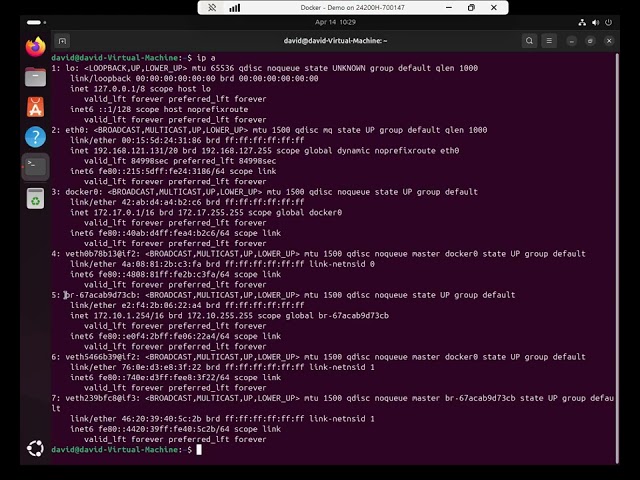
Task: Minimize the Docker - Demo remote session
Action: coord(449,8)
